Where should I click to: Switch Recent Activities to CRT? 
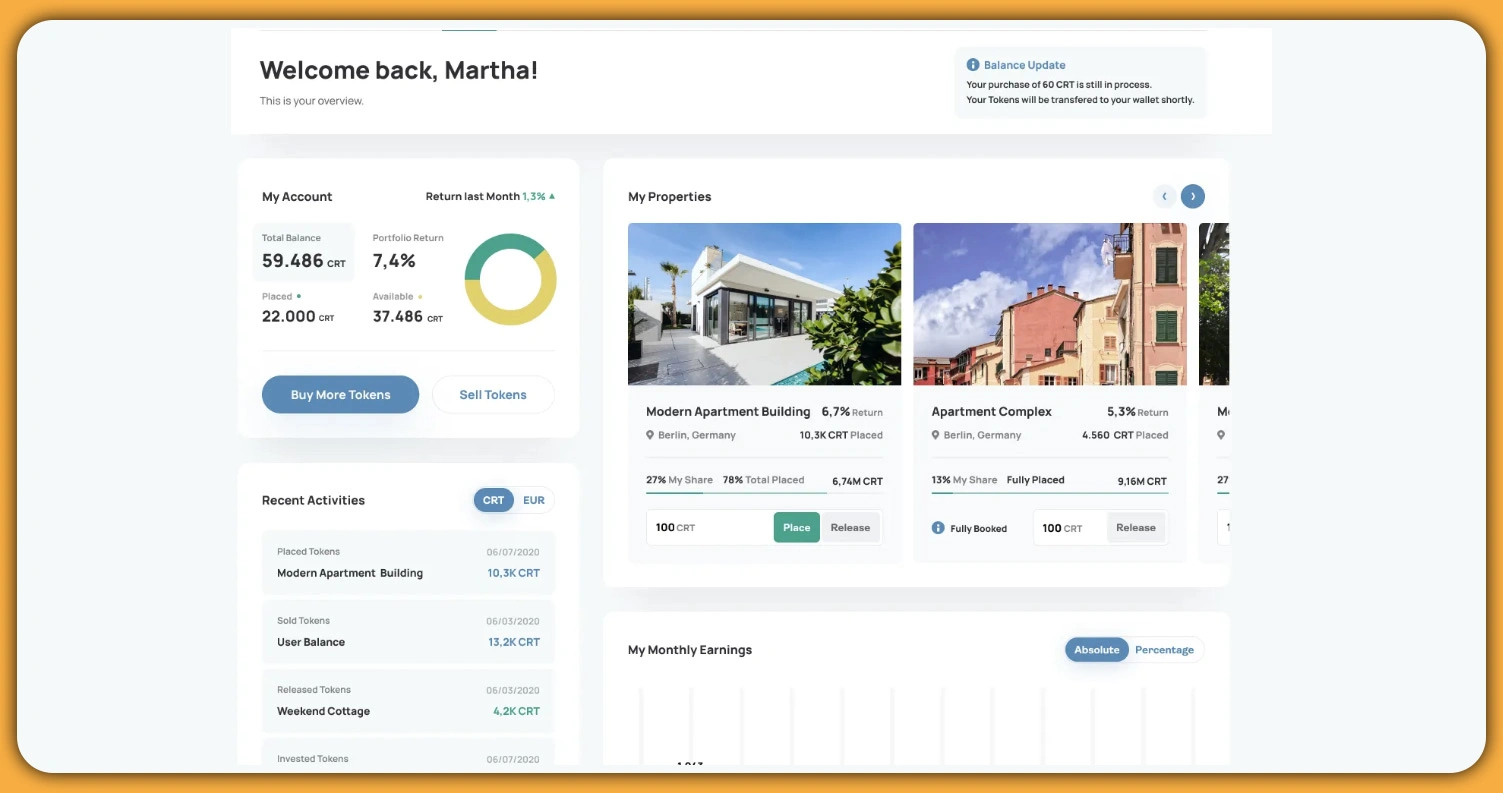tap(493, 500)
